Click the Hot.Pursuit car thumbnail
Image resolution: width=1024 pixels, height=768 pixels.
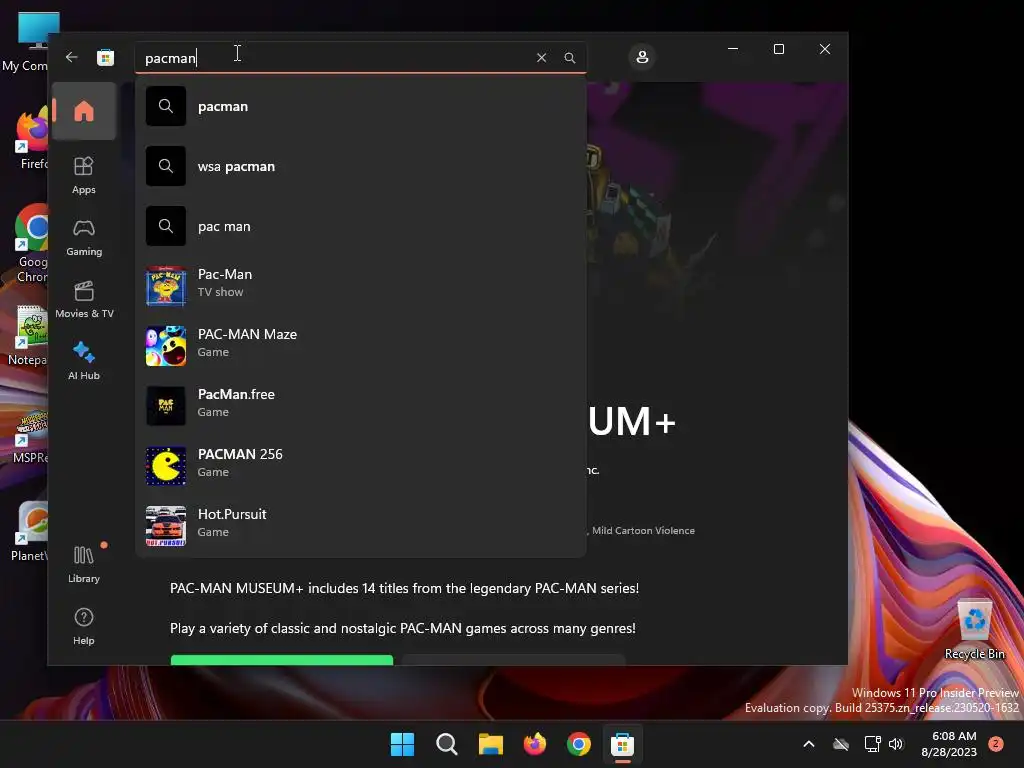[x=165, y=526]
